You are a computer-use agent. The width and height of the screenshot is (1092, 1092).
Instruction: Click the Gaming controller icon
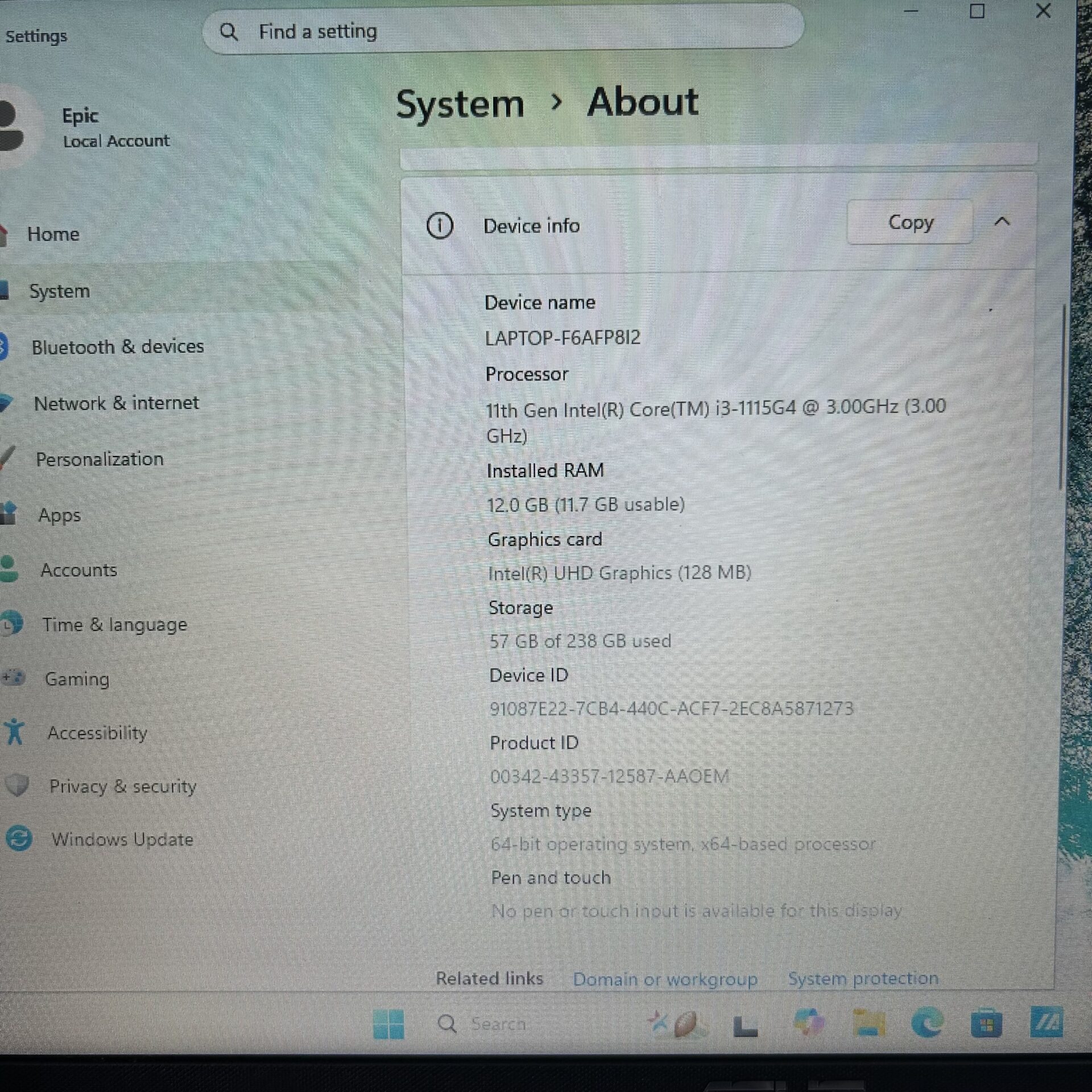coord(14,678)
